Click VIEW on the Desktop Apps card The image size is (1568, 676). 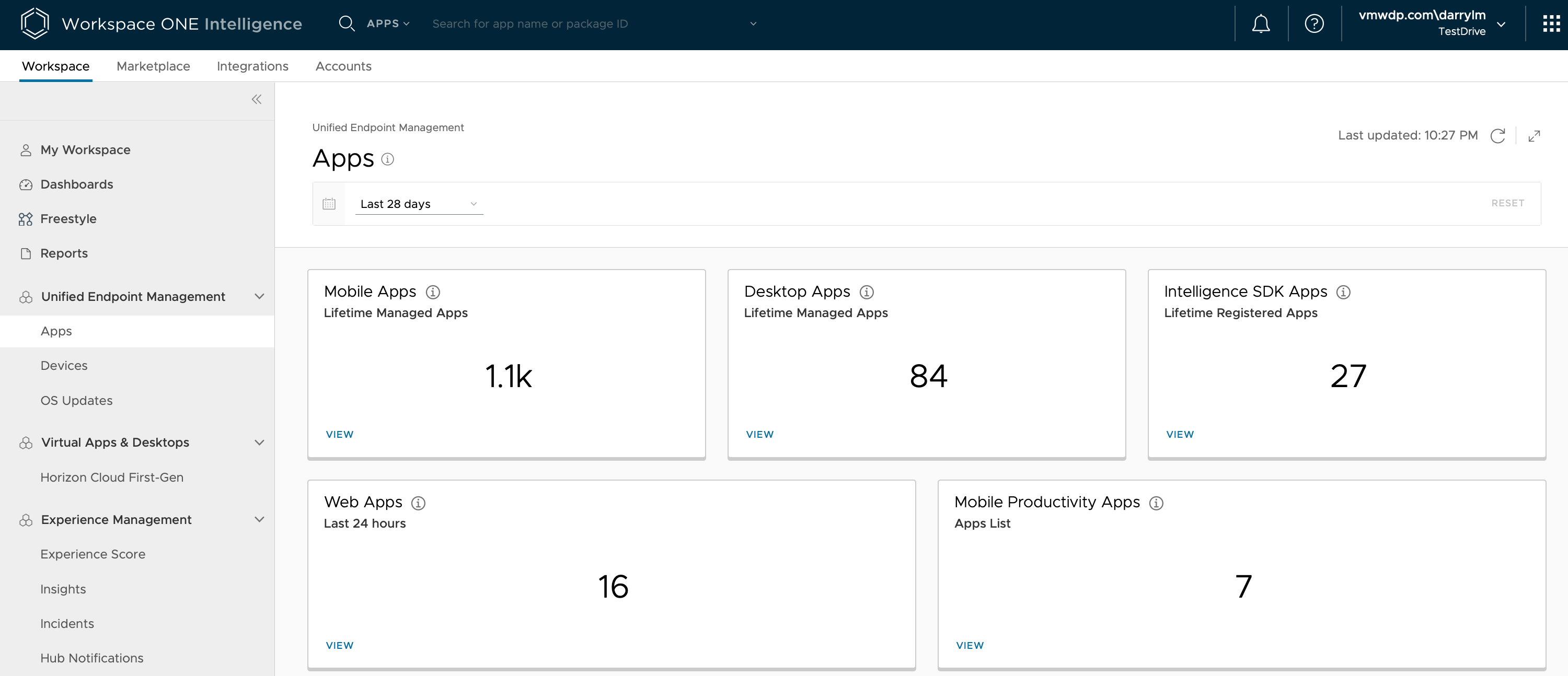tap(759, 435)
